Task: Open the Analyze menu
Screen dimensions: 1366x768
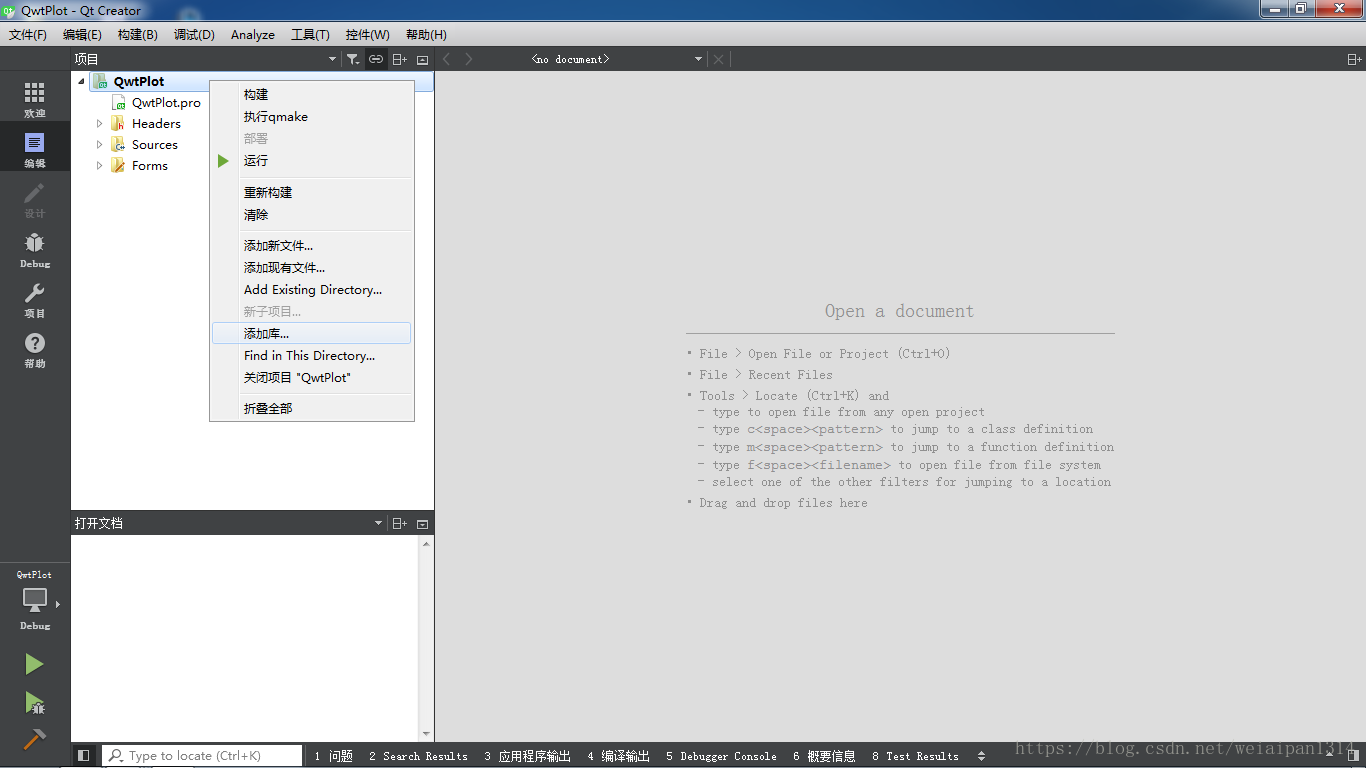Action: point(253,35)
